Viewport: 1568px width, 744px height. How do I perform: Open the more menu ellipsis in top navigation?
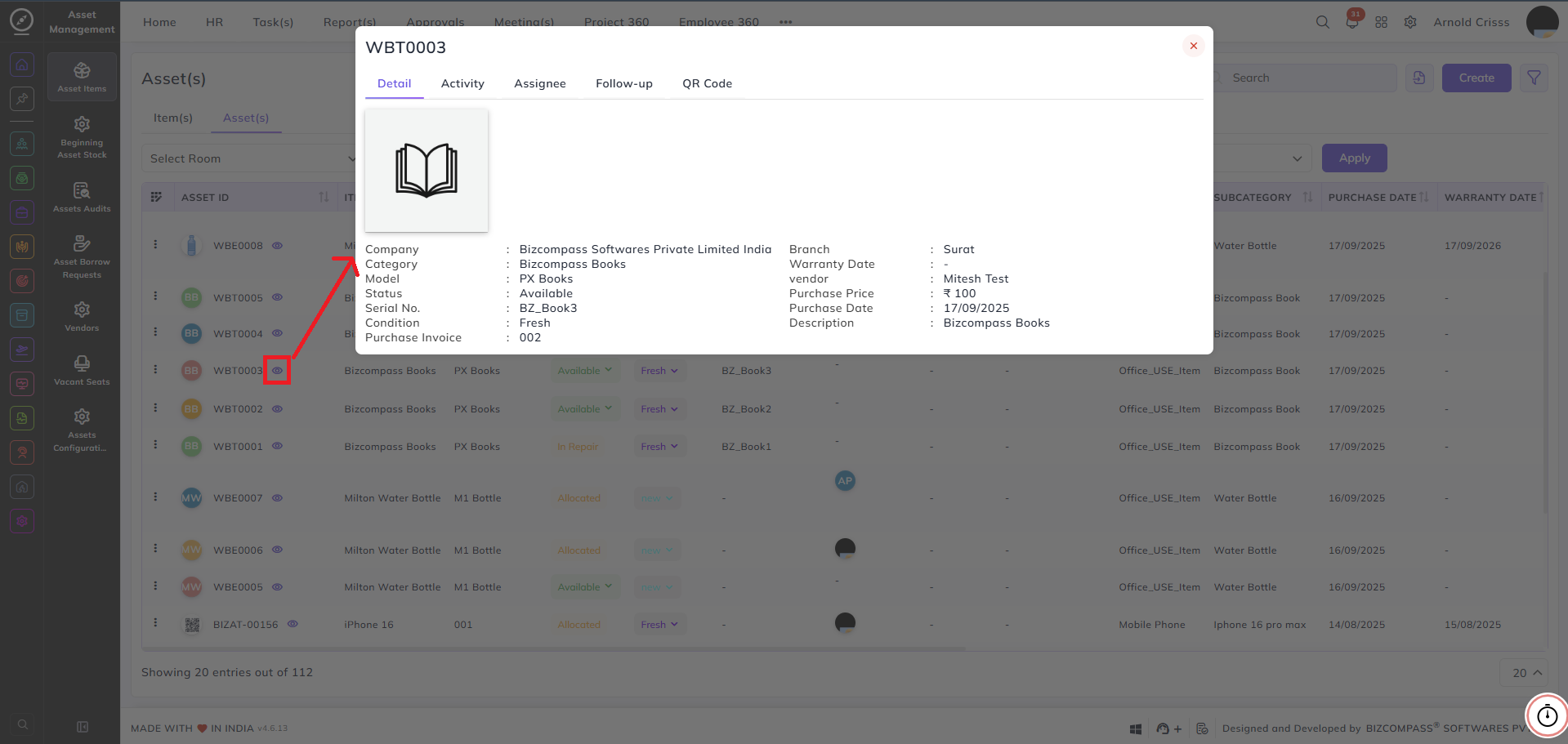point(785,22)
